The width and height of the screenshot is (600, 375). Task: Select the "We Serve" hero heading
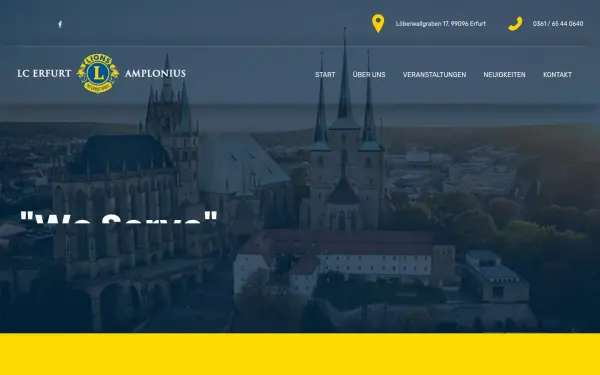coord(119,218)
